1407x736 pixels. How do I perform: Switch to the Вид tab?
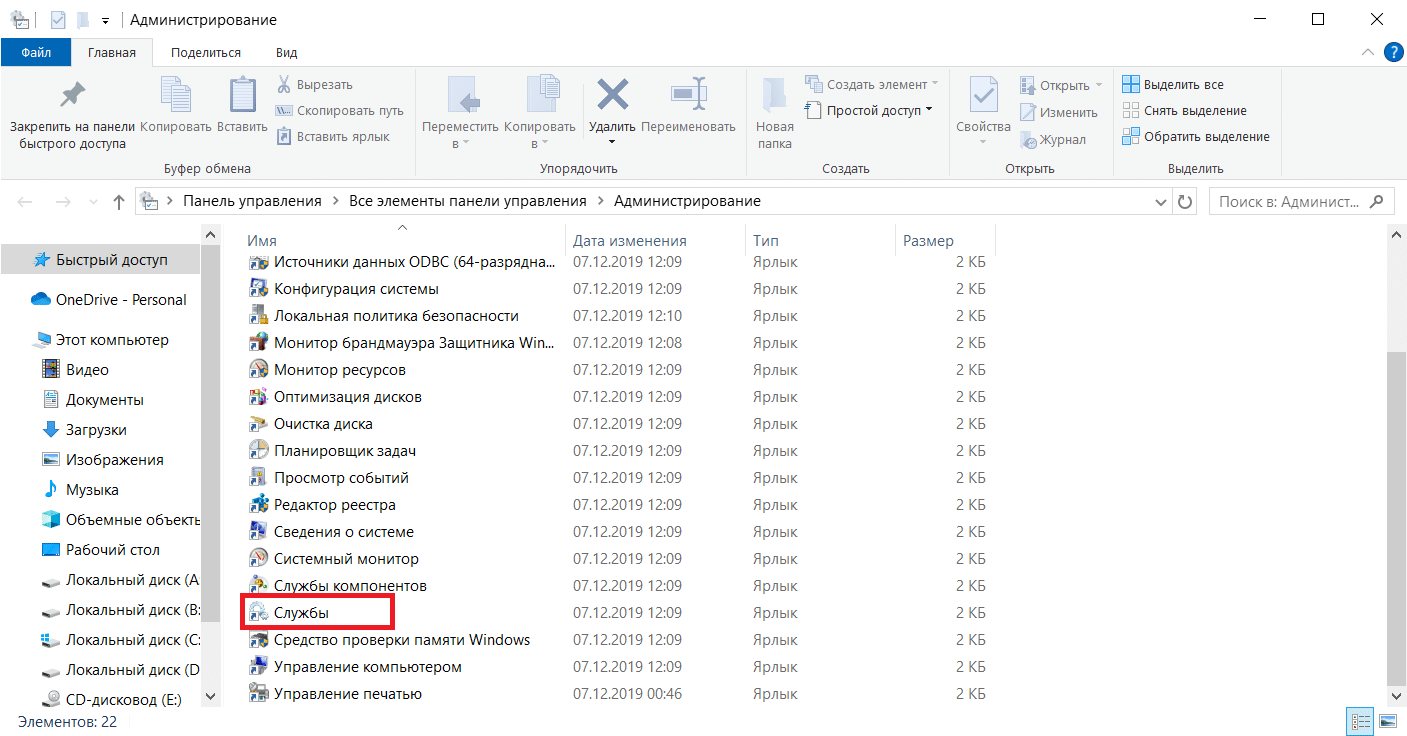[284, 52]
